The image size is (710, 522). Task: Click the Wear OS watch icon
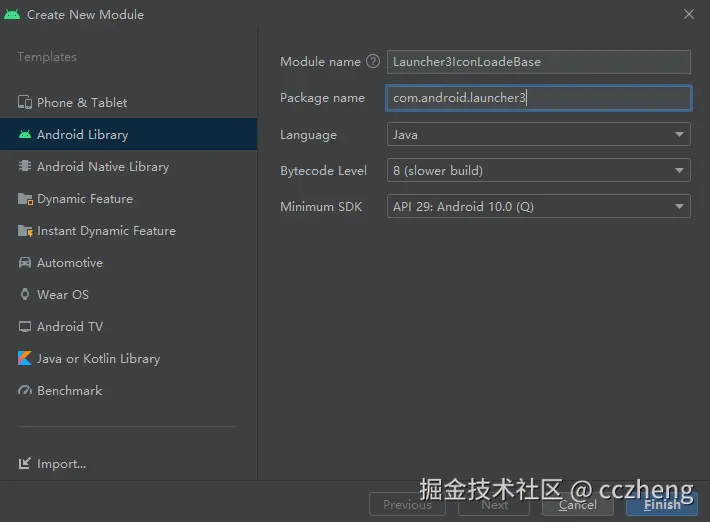click(x=25, y=294)
